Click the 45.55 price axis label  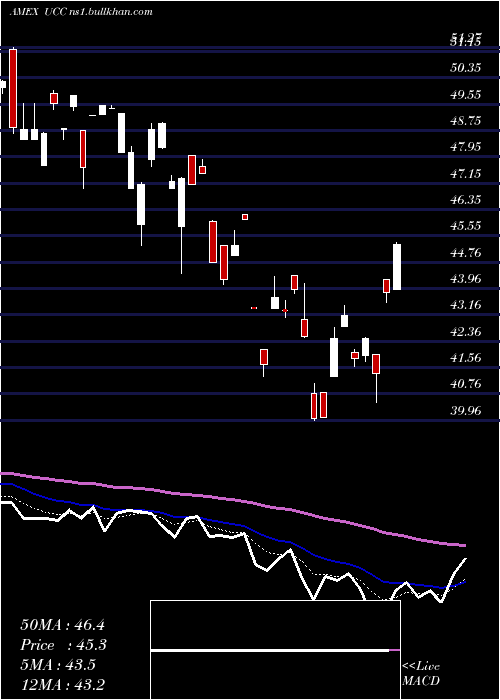466,225
